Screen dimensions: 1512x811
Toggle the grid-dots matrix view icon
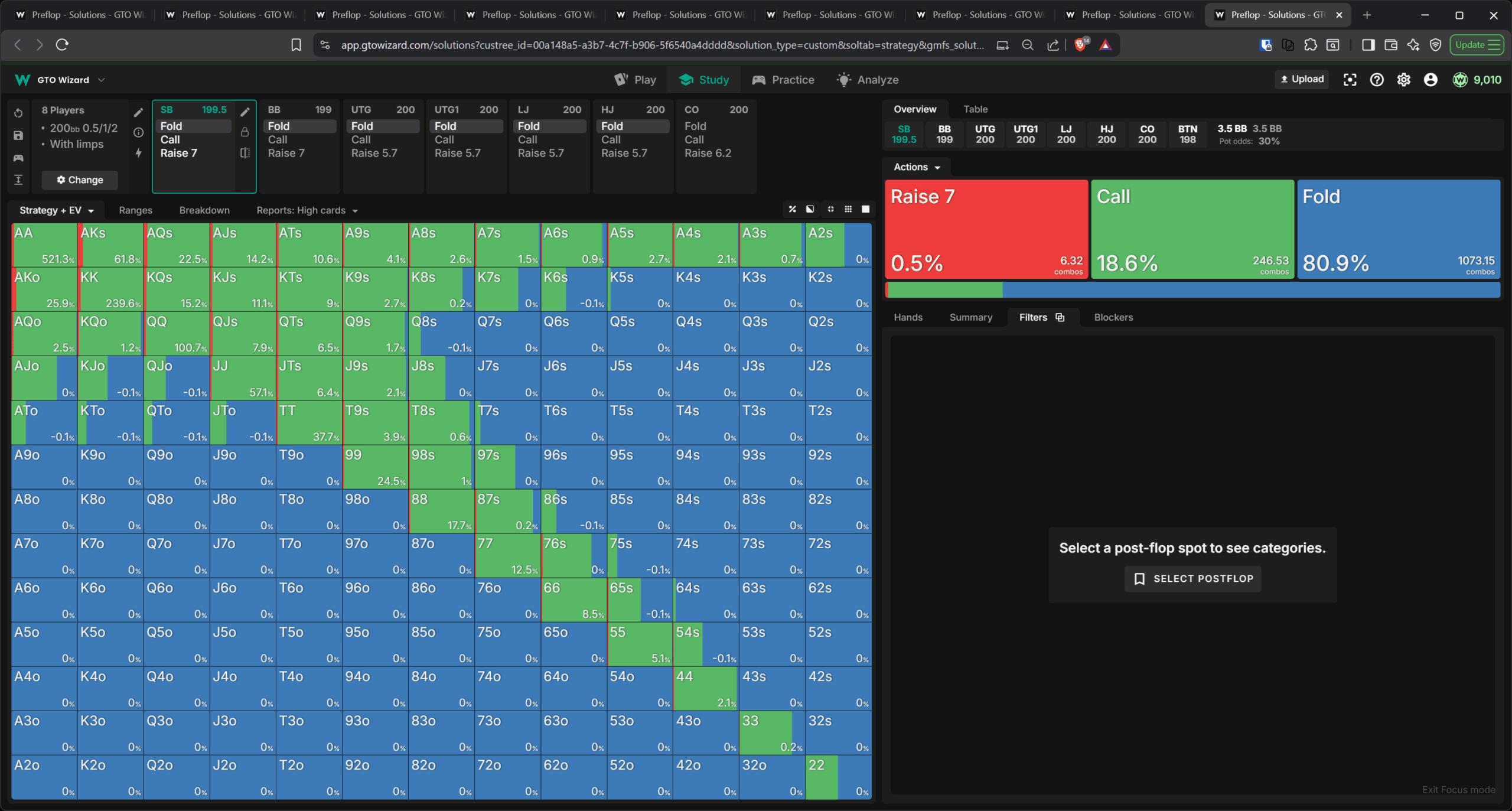pos(848,209)
